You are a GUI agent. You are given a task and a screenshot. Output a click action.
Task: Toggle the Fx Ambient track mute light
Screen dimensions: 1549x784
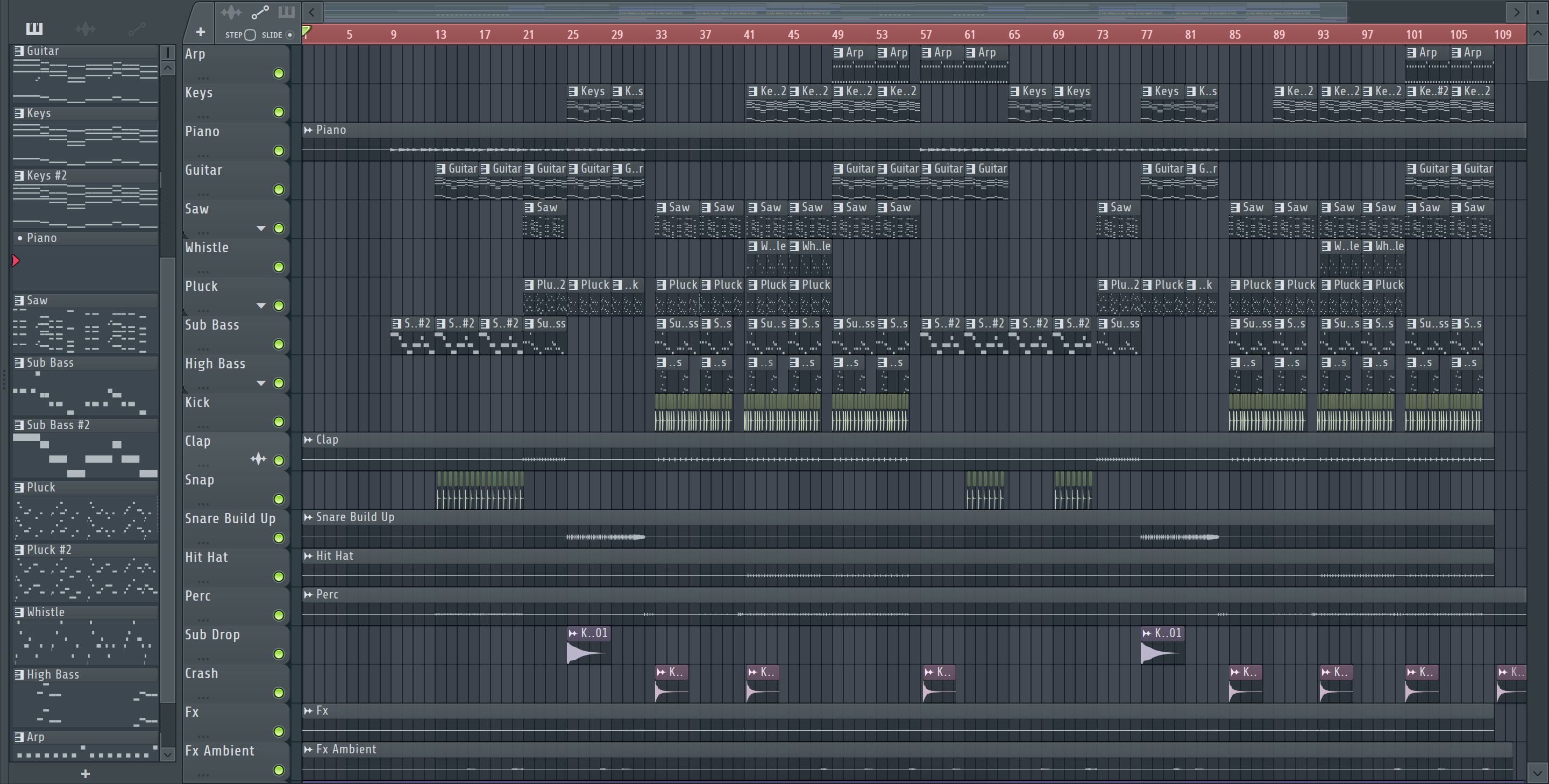[279, 770]
